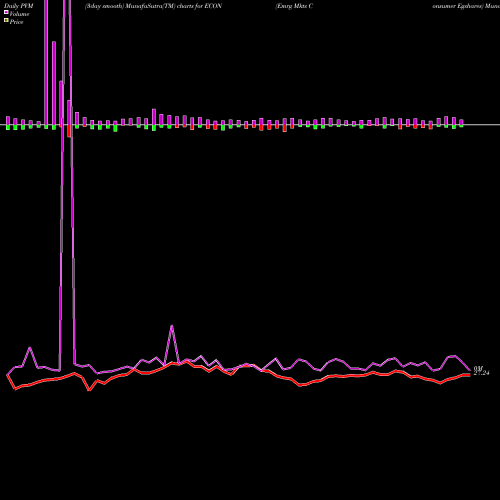500x500 pixels.
Task: Select the 'Price' legend label
Action: 16,22
